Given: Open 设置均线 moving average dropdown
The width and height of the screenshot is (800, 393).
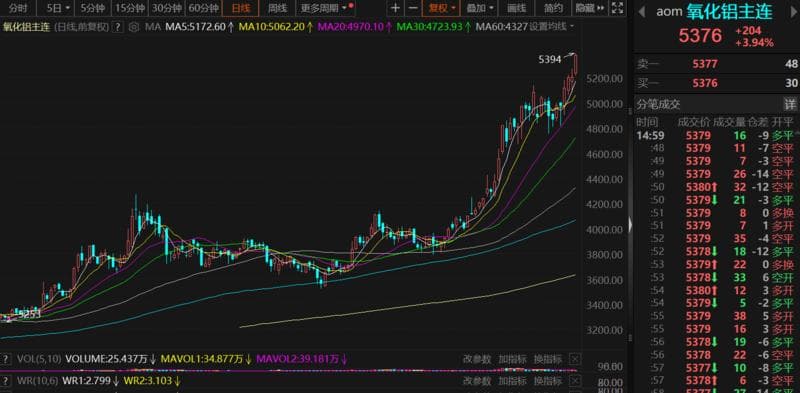Looking at the screenshot, I should pos(551,27).
